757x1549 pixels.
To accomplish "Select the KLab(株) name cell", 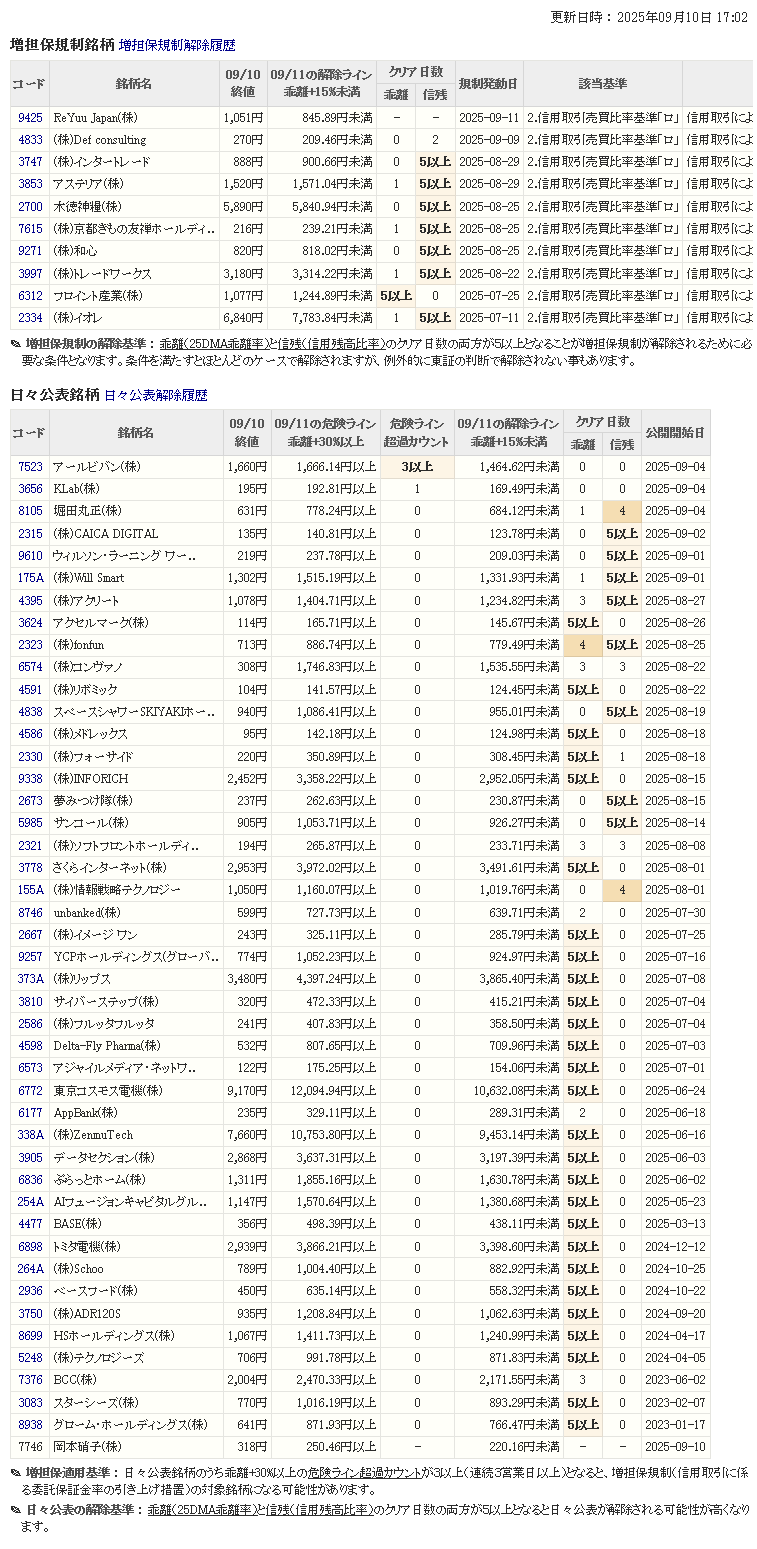I will (138, 489).
